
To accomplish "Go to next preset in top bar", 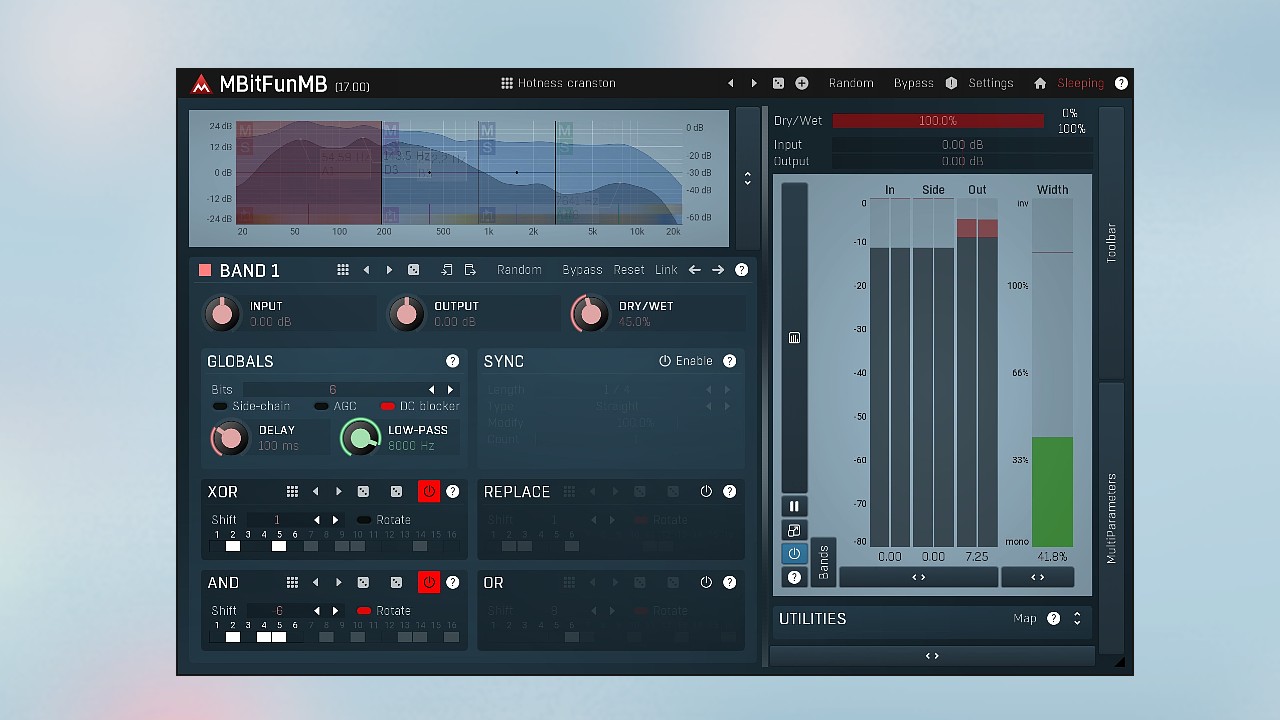I will pos(754,83).
